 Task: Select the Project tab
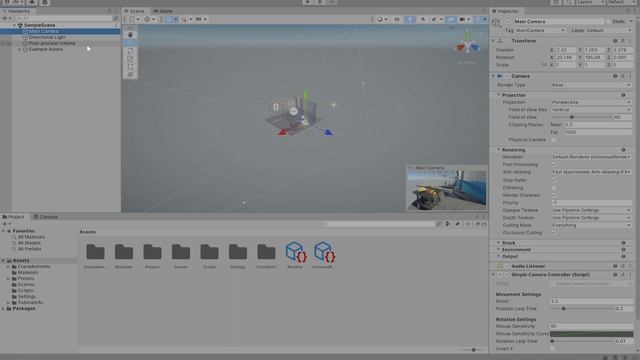click(14, 217)
